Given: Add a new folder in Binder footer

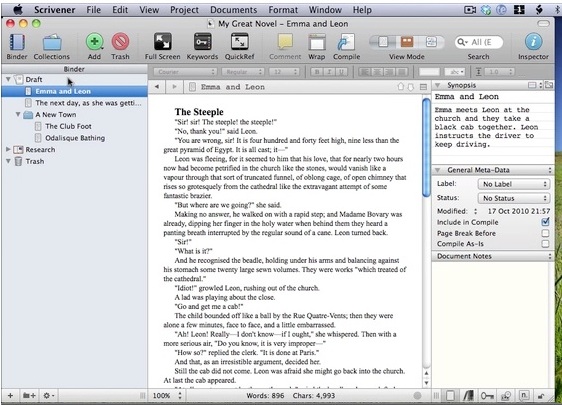Looking at the screenshot, I should click(29, 396).
